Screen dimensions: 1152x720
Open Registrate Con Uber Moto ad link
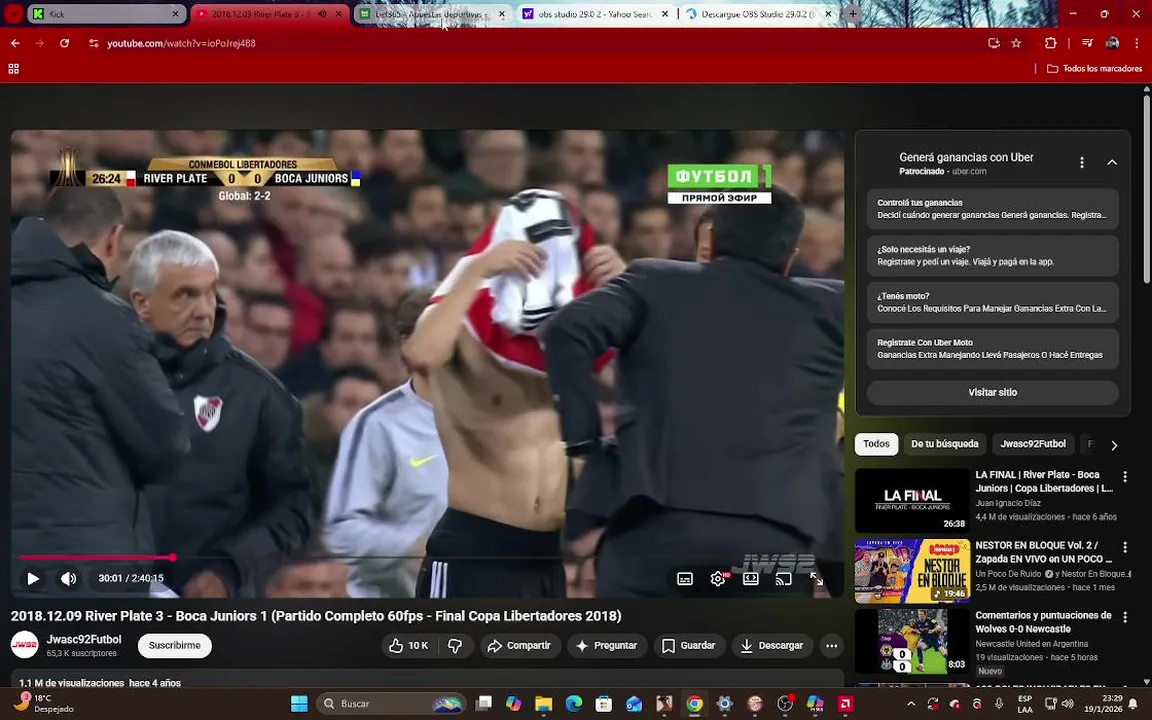(993, 348)
